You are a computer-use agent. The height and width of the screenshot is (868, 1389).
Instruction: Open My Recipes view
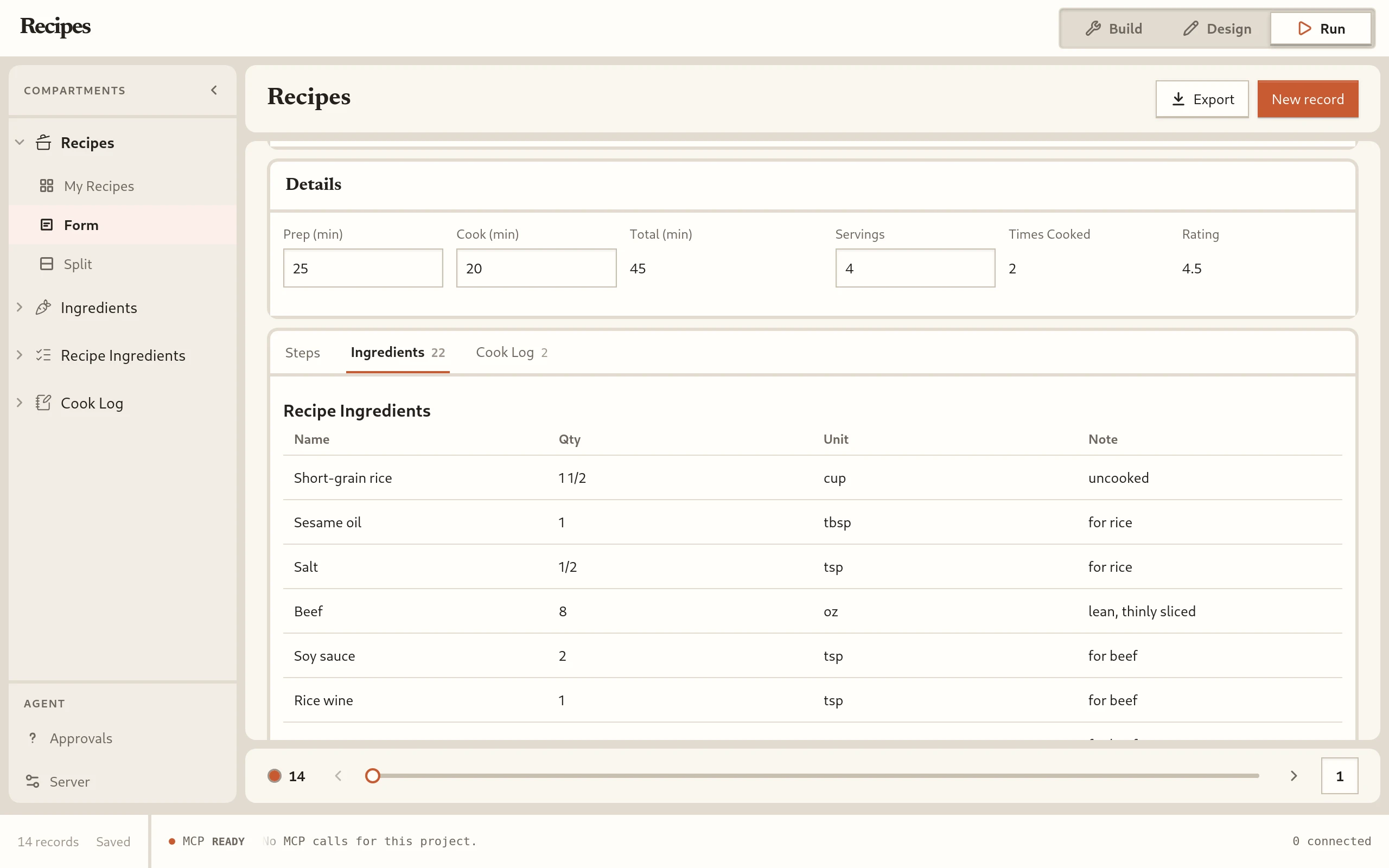[x=122, y=186]
